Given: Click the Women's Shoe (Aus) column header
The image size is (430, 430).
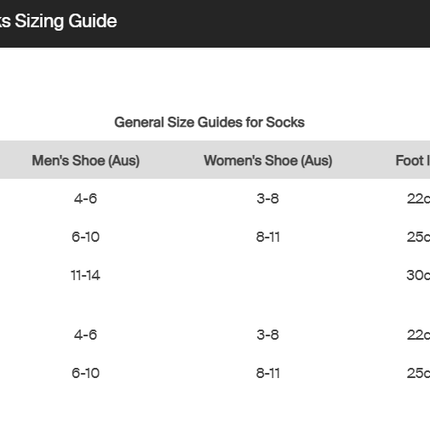Looking at the screenshot, I should point(268,160).
